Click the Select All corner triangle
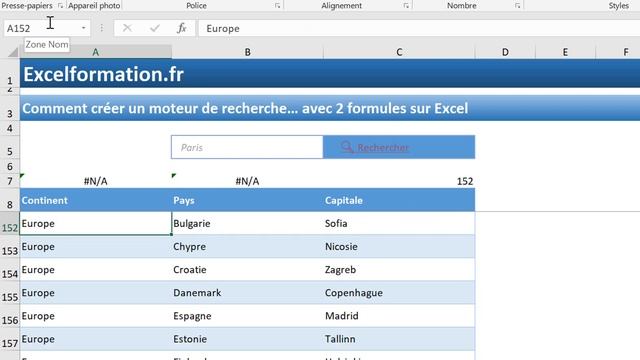Image resolution: width=640 pixels, height=360 pixels. 13,52
